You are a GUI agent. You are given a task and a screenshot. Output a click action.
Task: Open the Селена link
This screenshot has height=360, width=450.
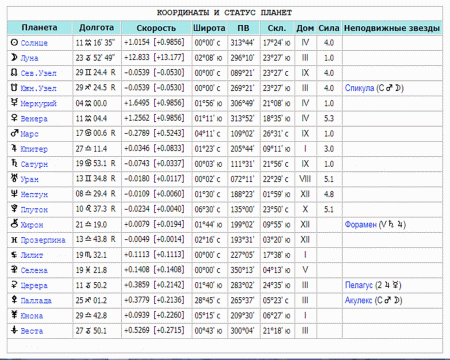(34, 270)
